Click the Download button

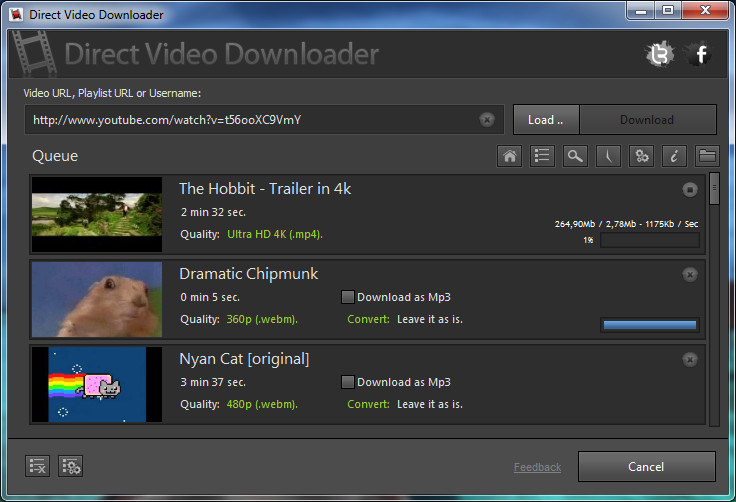[x=648, y=120]
